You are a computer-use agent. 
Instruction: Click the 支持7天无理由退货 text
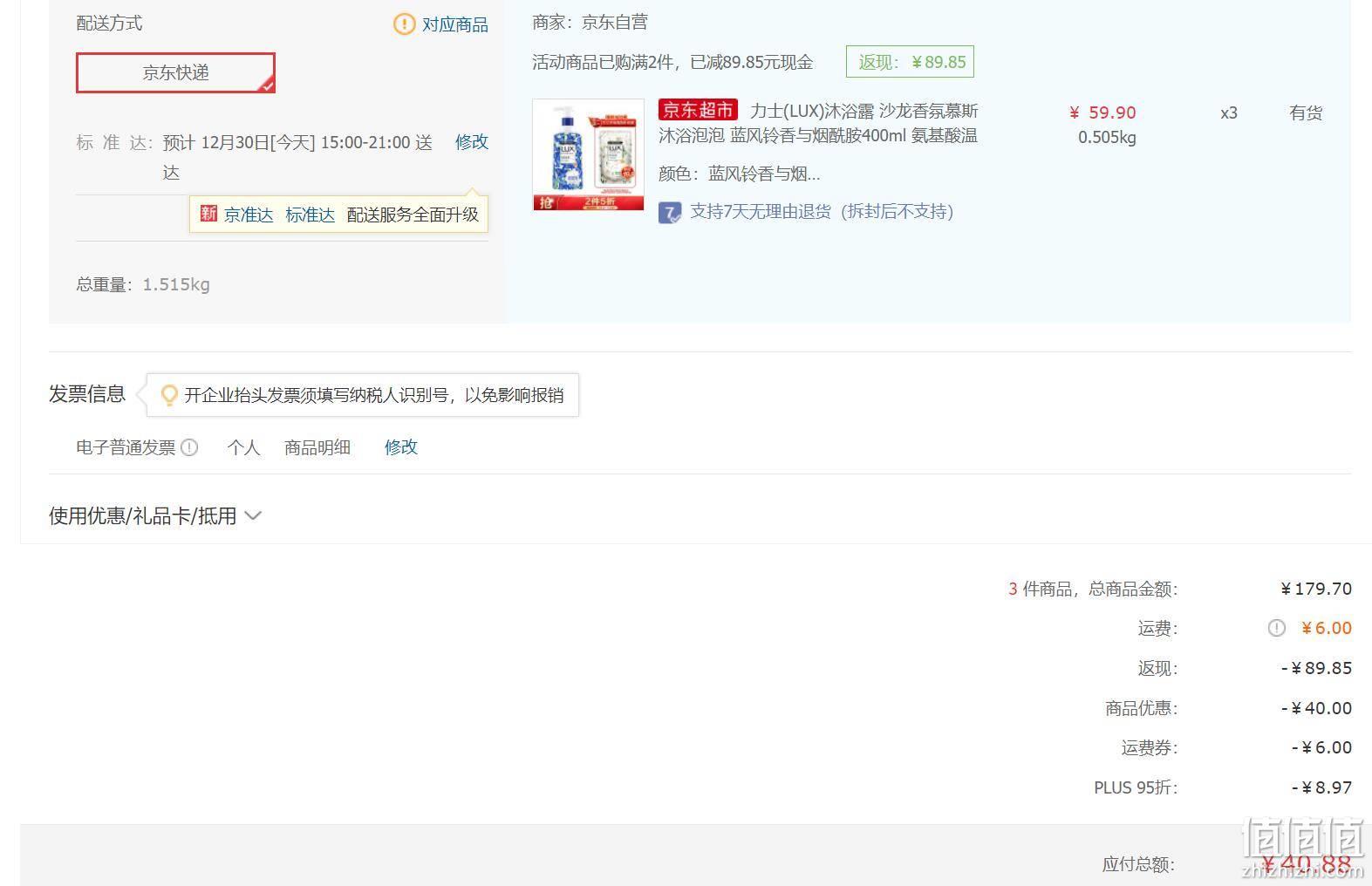pos(822,212)
